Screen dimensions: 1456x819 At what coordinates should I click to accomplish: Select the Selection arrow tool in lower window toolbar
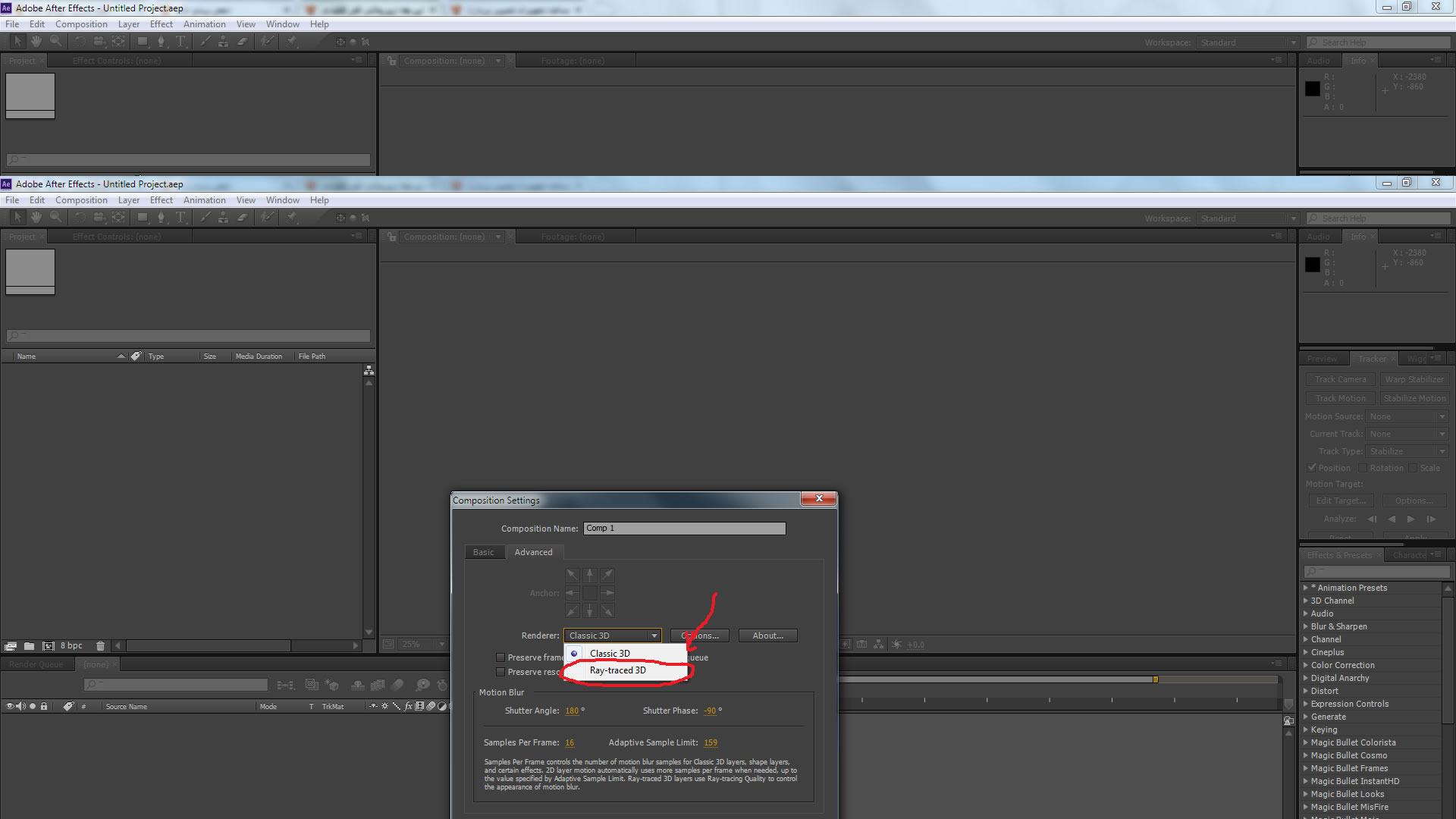point(17,218)
